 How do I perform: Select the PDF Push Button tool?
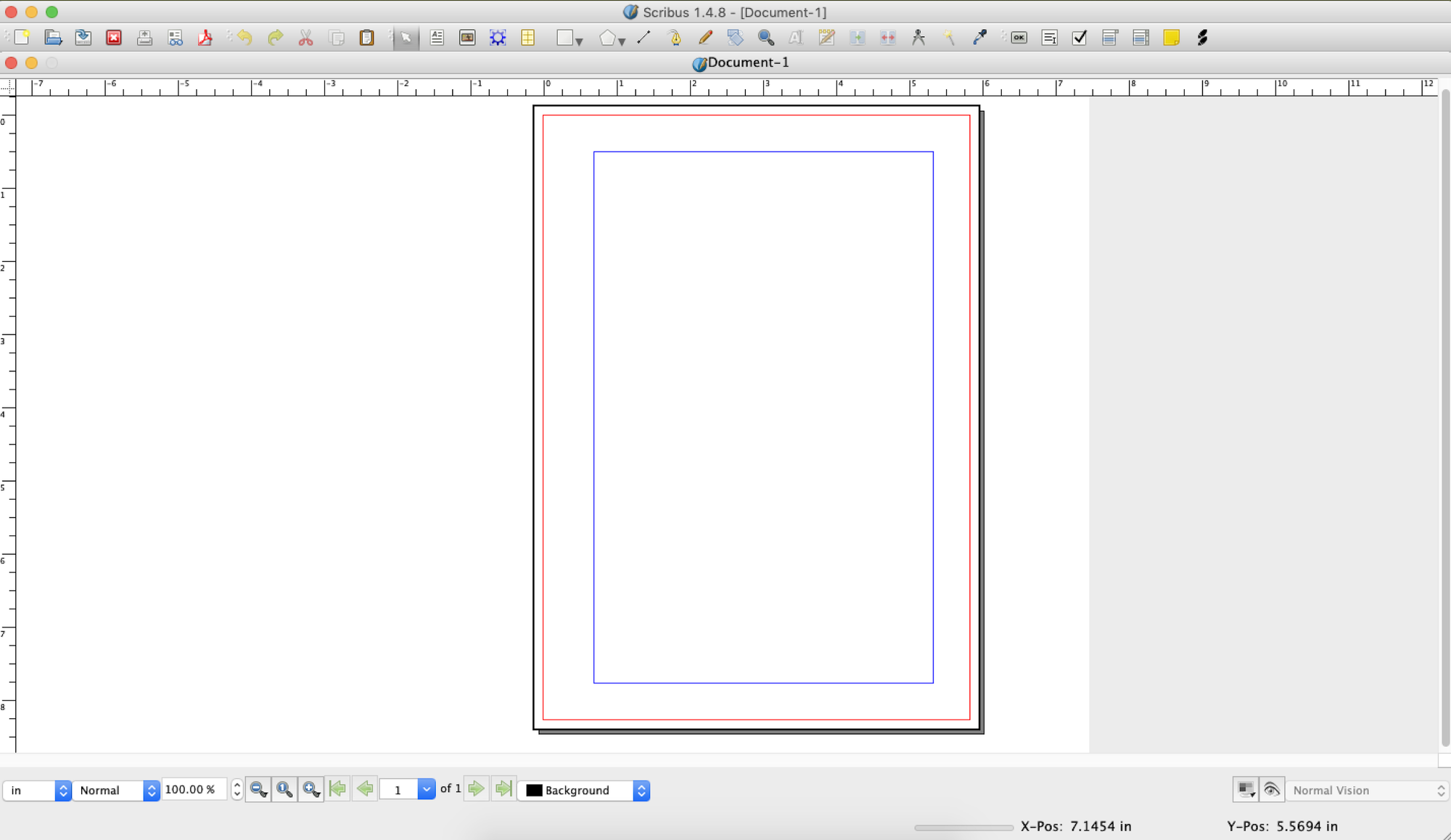1018,38
